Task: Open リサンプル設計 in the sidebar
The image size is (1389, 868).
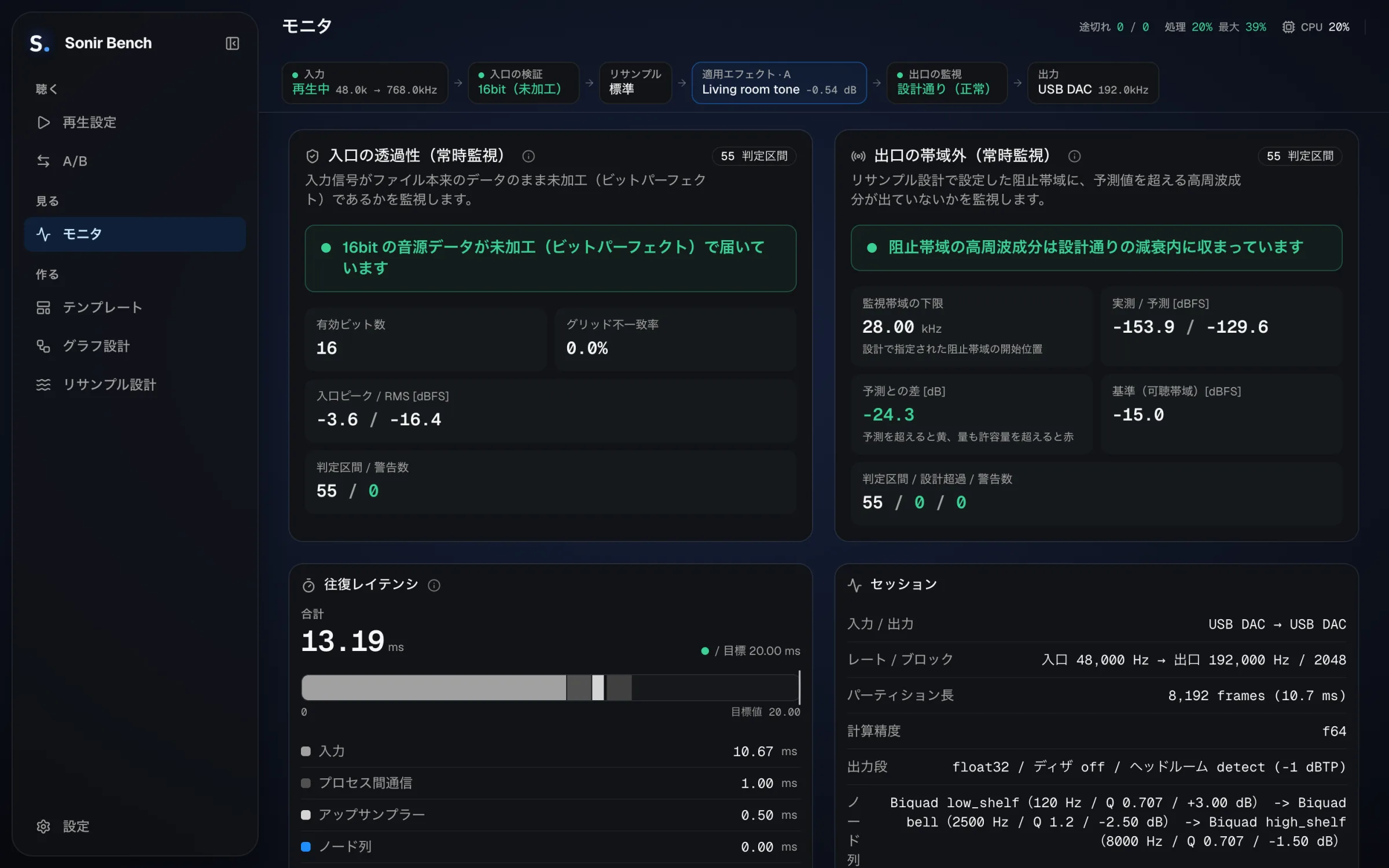Action: pos(135,385)
